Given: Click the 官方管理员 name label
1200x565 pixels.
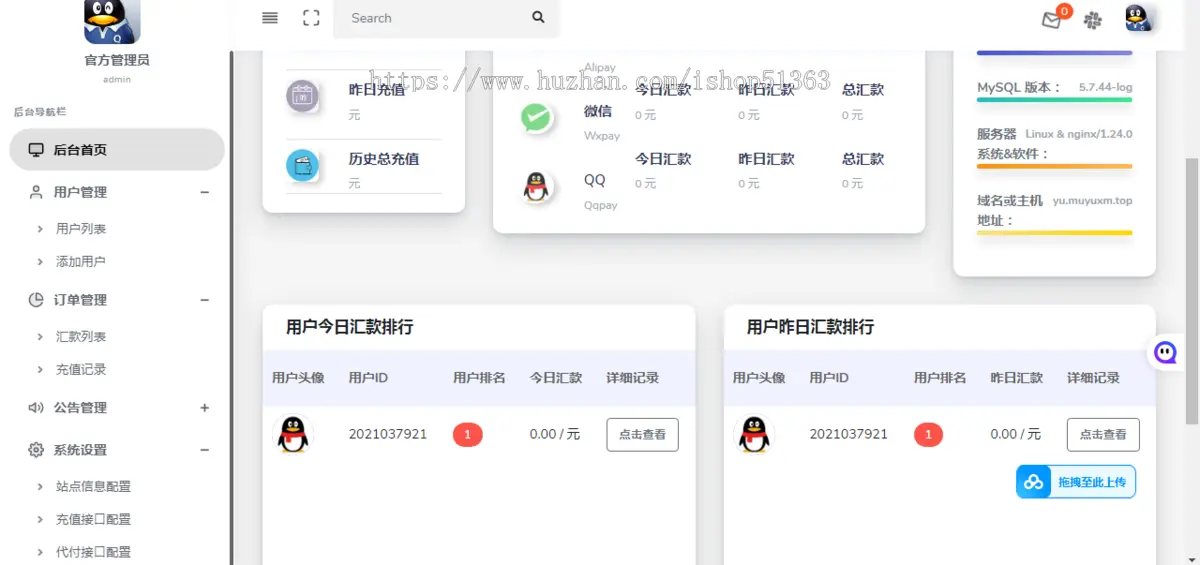Looking at the screenshot, I should [117, 60].
